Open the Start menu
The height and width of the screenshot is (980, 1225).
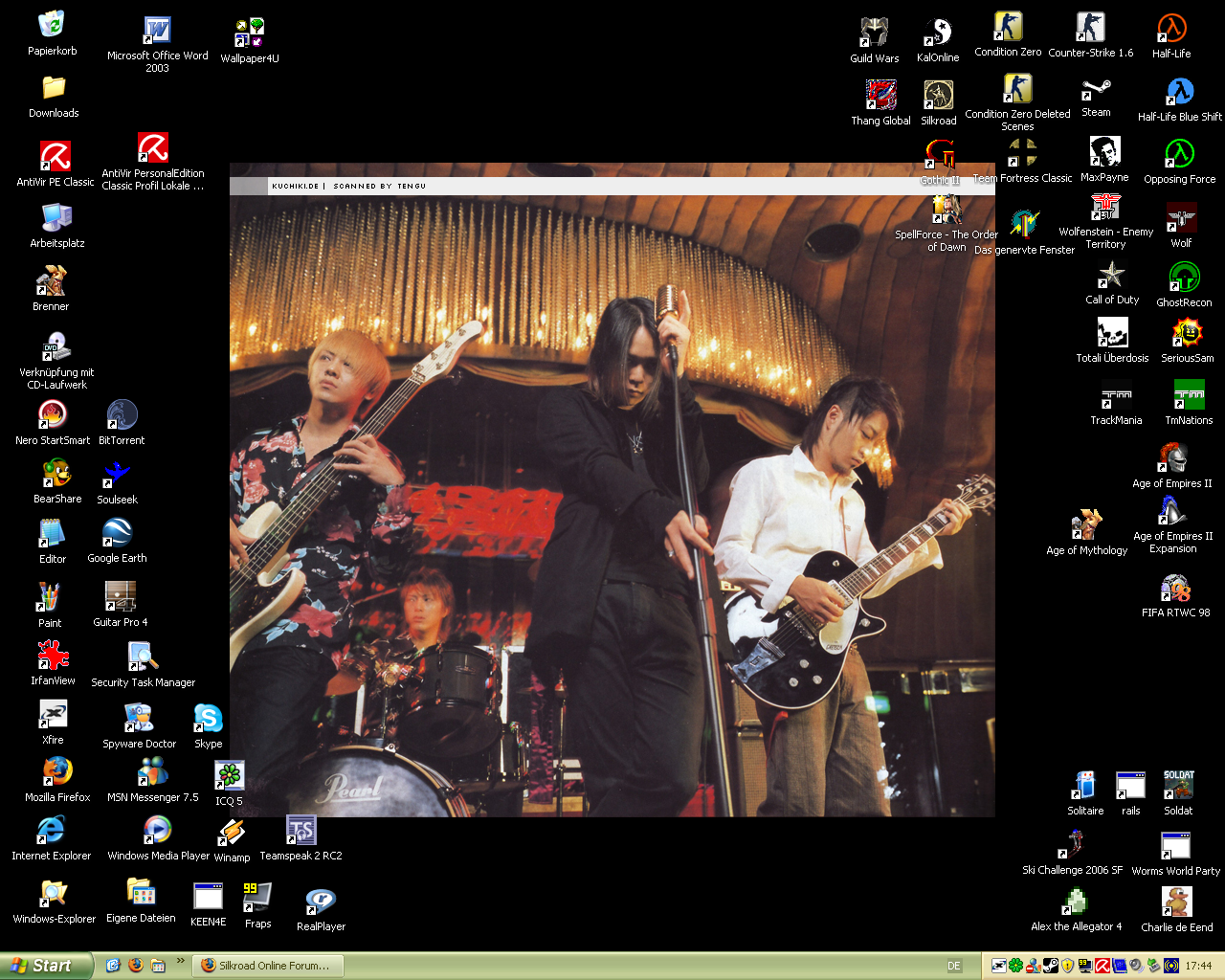click(46, 966)
